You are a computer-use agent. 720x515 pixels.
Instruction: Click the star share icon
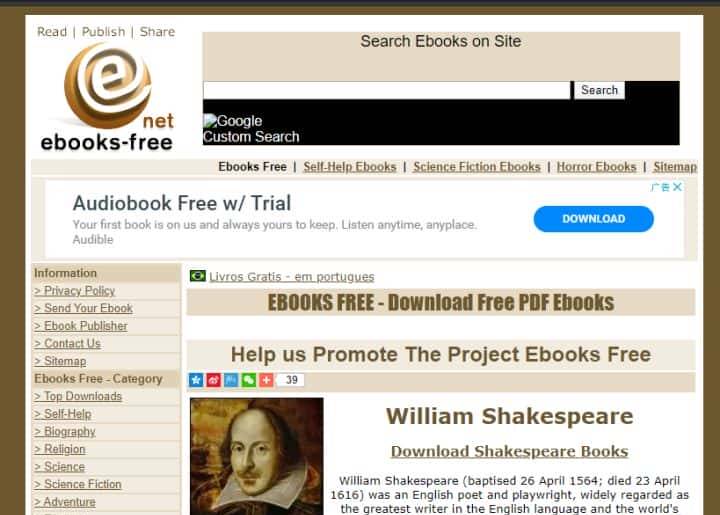click(x=196, y=380)
